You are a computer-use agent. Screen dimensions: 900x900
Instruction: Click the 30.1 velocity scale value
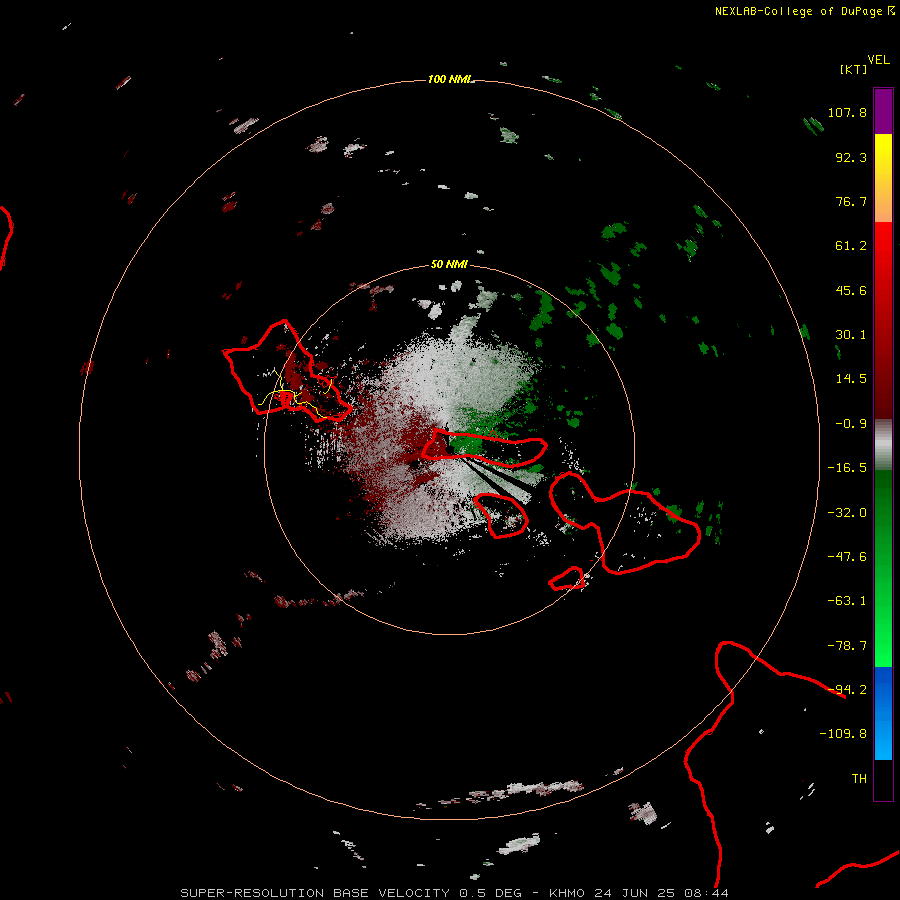pyautogui.click(x=851, y=335)
